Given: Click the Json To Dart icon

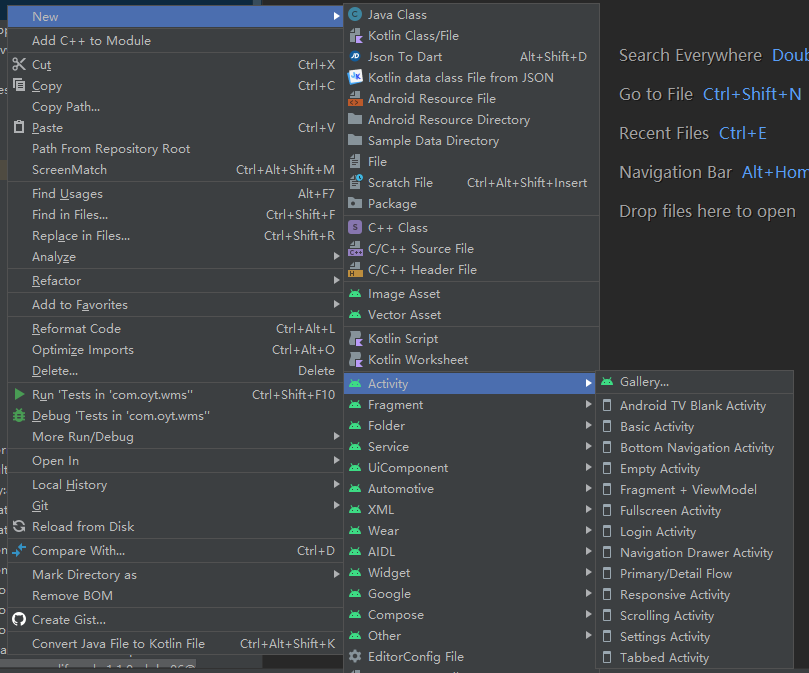Looking at the screenshot, I should [x=355, y=57].
